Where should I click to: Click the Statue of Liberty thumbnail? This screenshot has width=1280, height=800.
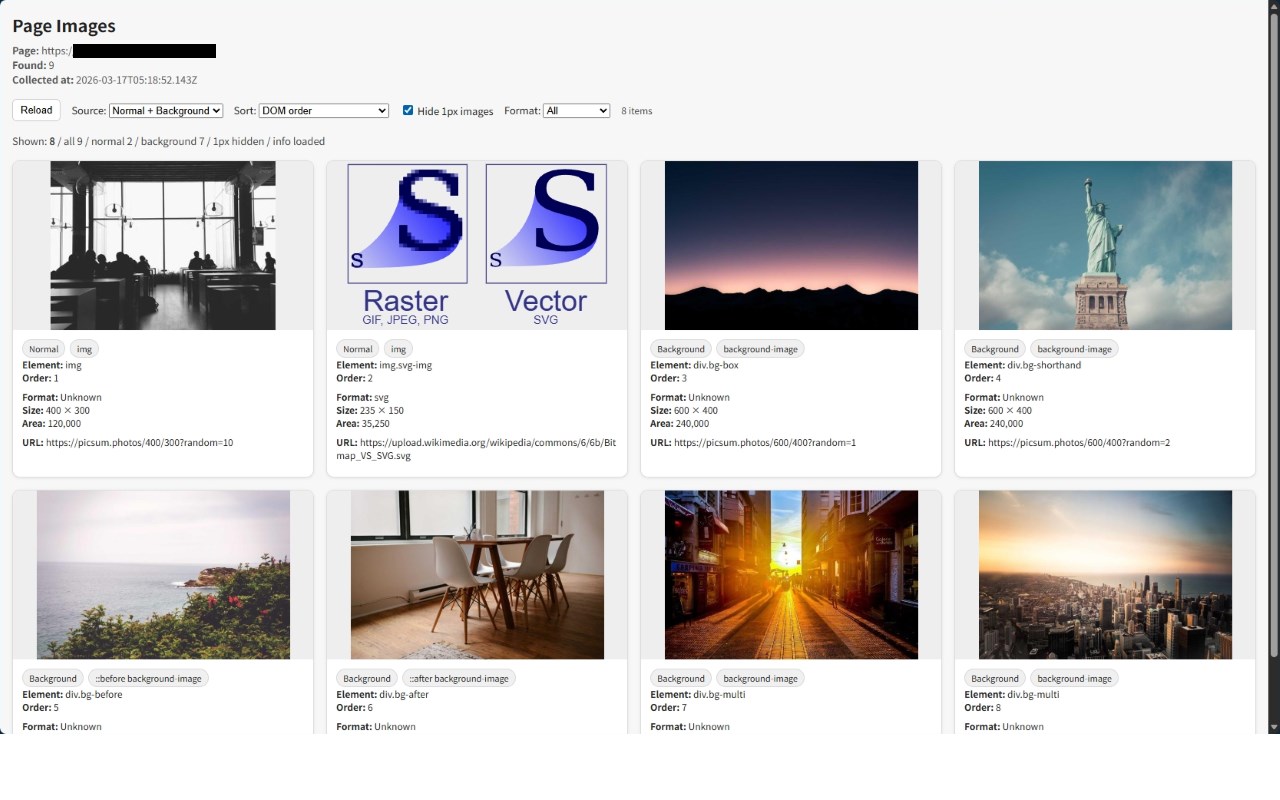[1104, 245]
